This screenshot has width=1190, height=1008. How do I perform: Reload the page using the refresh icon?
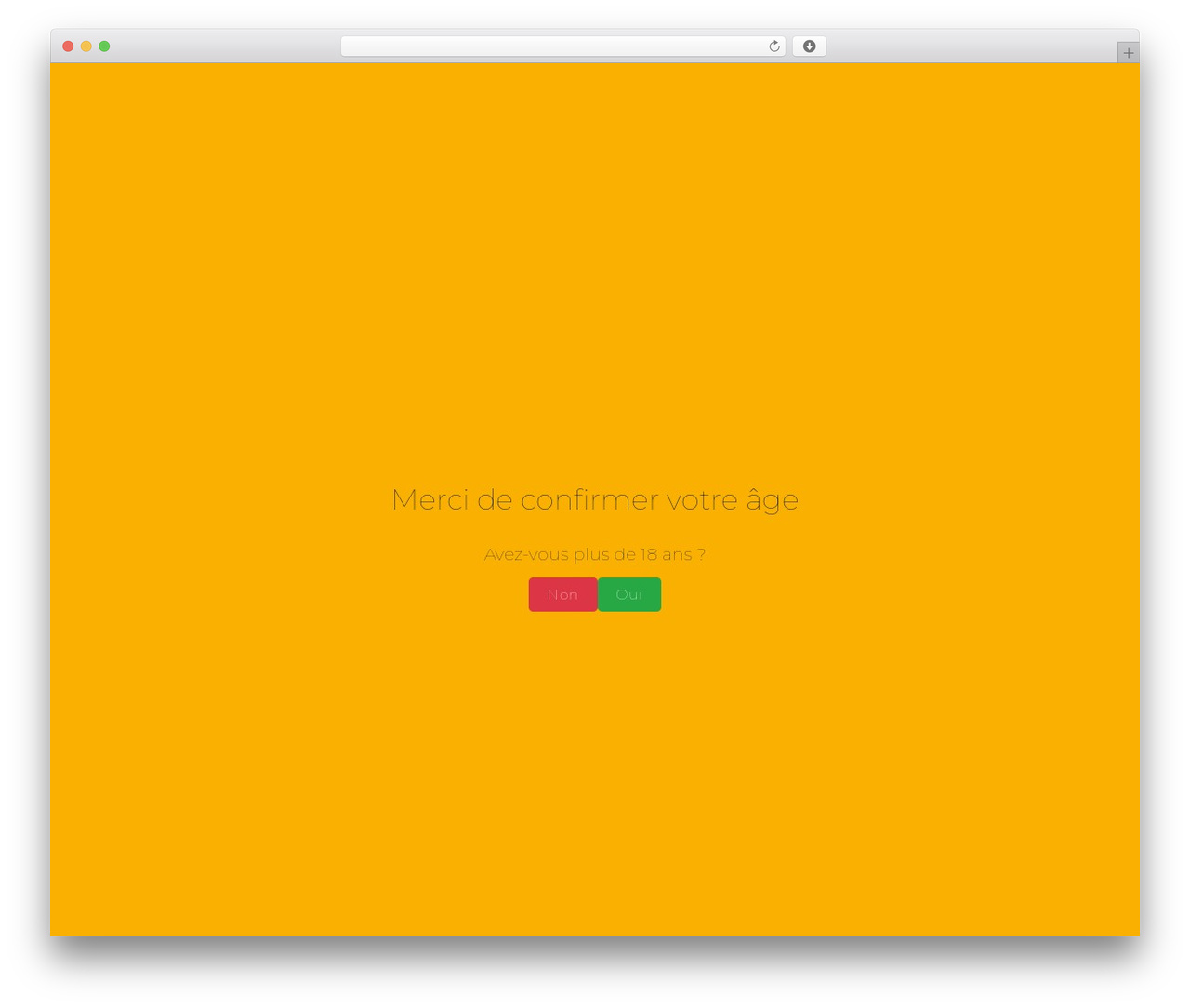click(774, 46)
